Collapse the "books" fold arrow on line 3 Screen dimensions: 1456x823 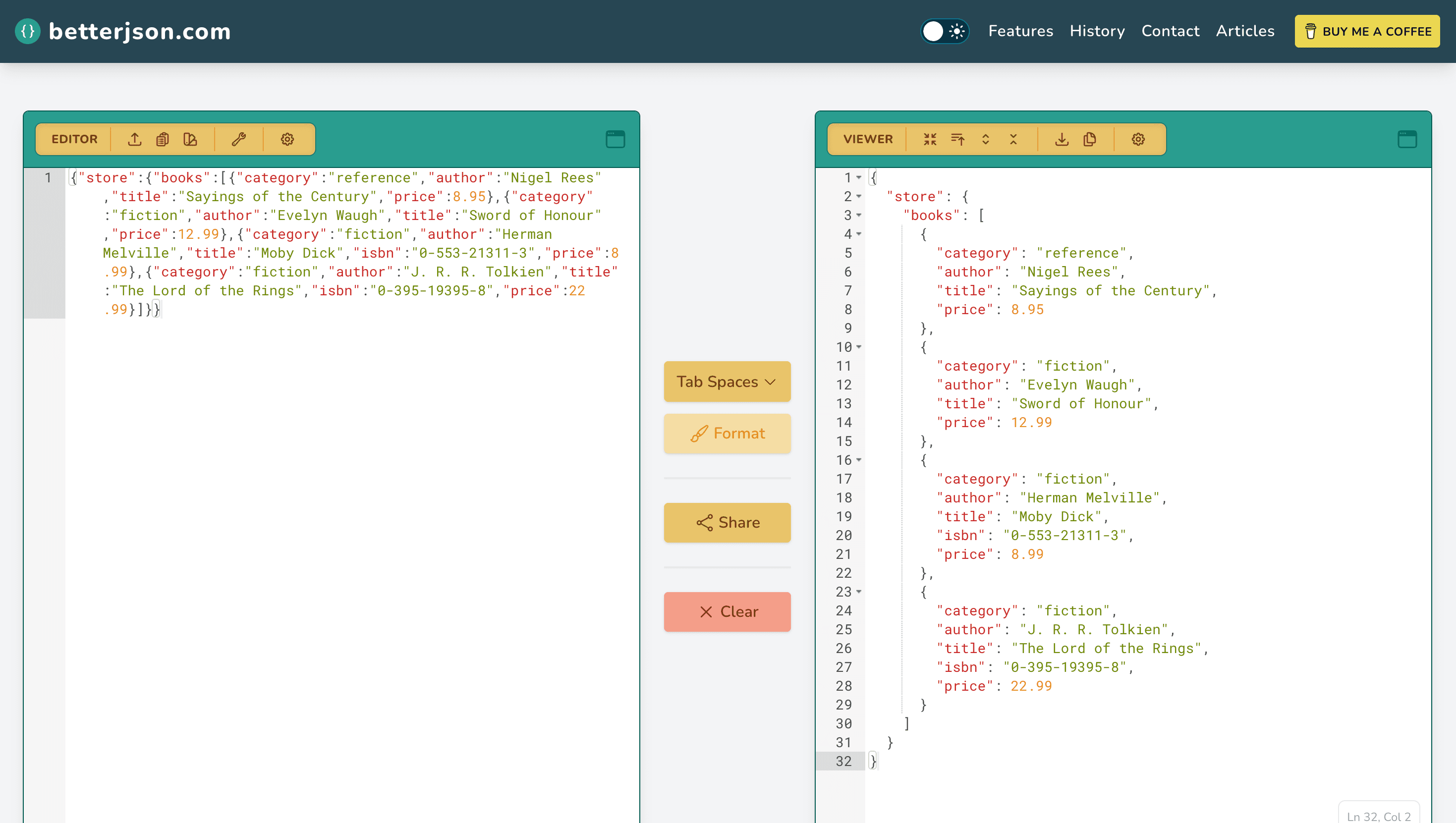coord(858,216)
